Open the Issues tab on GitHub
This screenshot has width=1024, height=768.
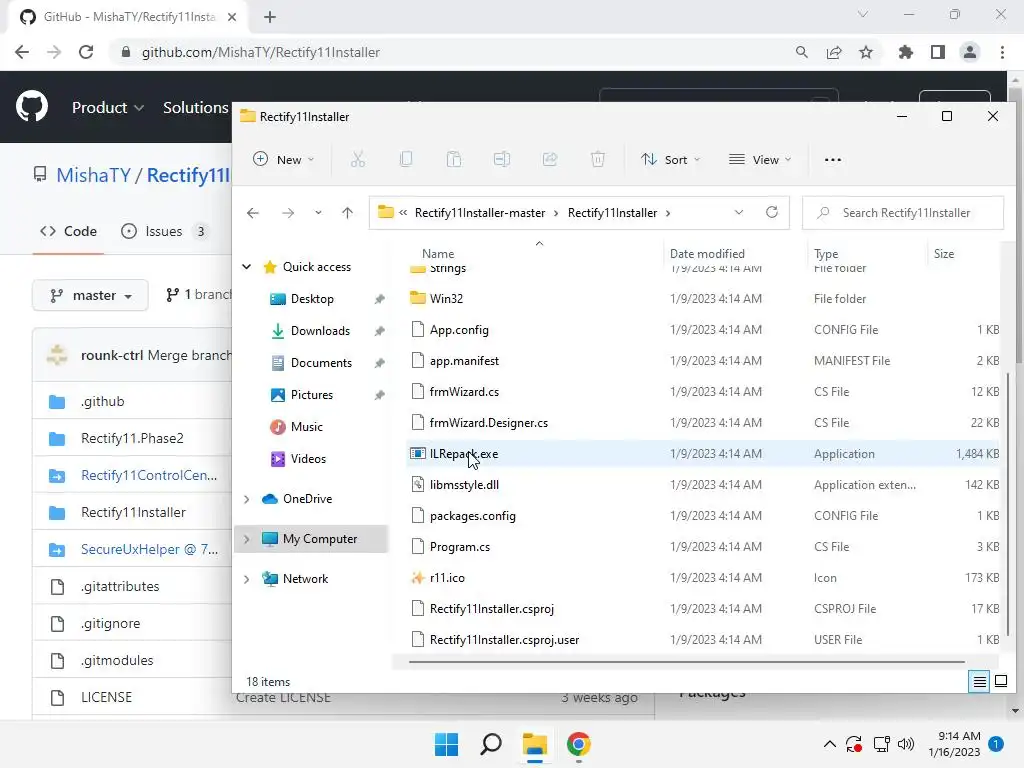tap(164, 231)
